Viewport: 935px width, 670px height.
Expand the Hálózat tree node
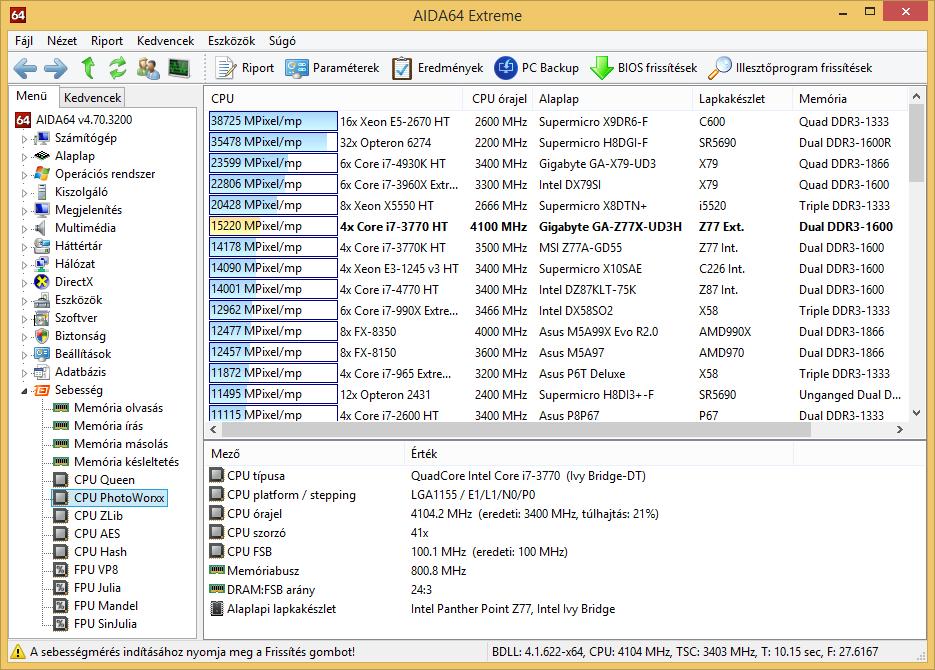pyautogui.click(x=24, y=265)
